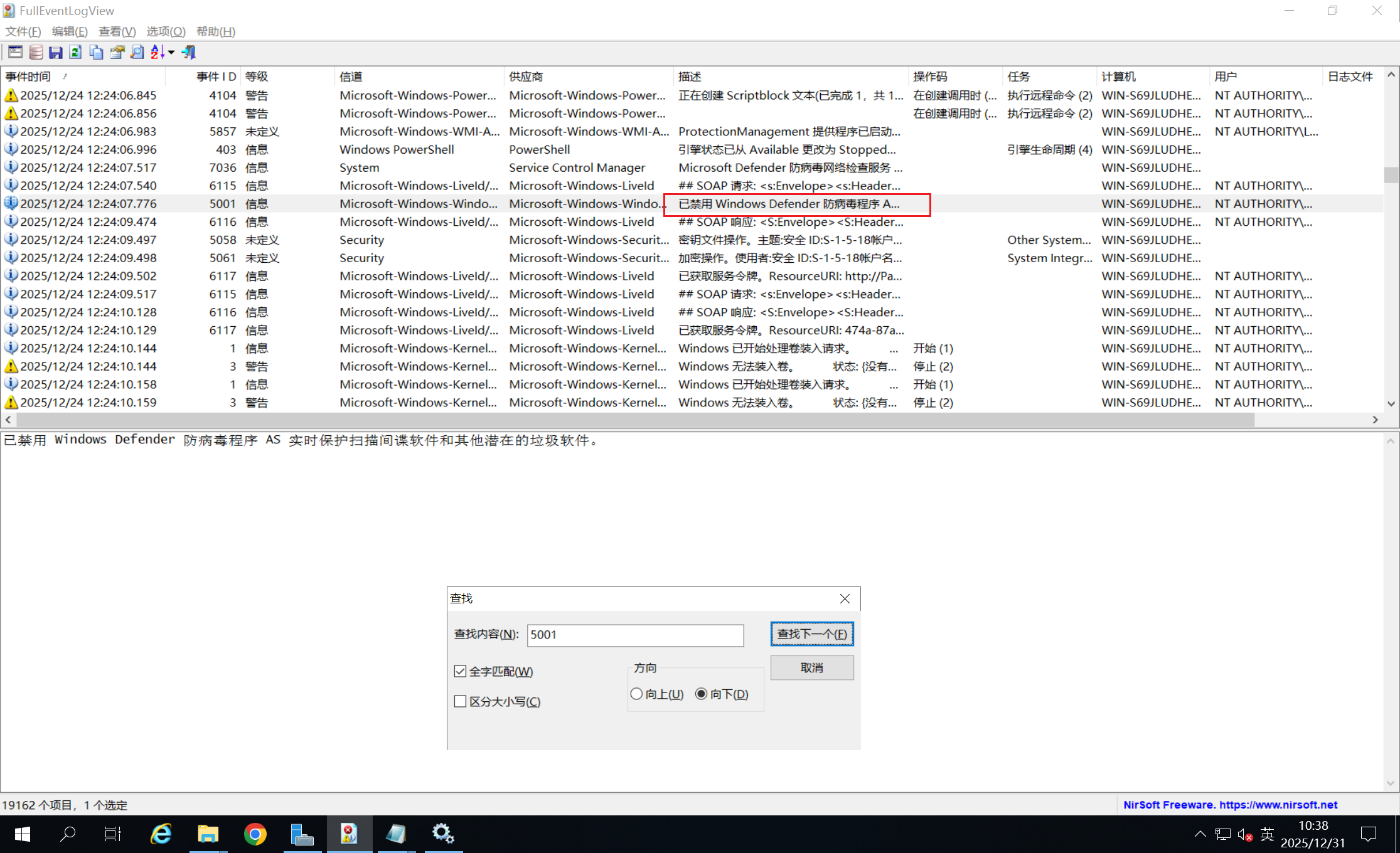Click the horizontal scrollbar of the event list
The image size is (1400, 853).
[628, 420]
